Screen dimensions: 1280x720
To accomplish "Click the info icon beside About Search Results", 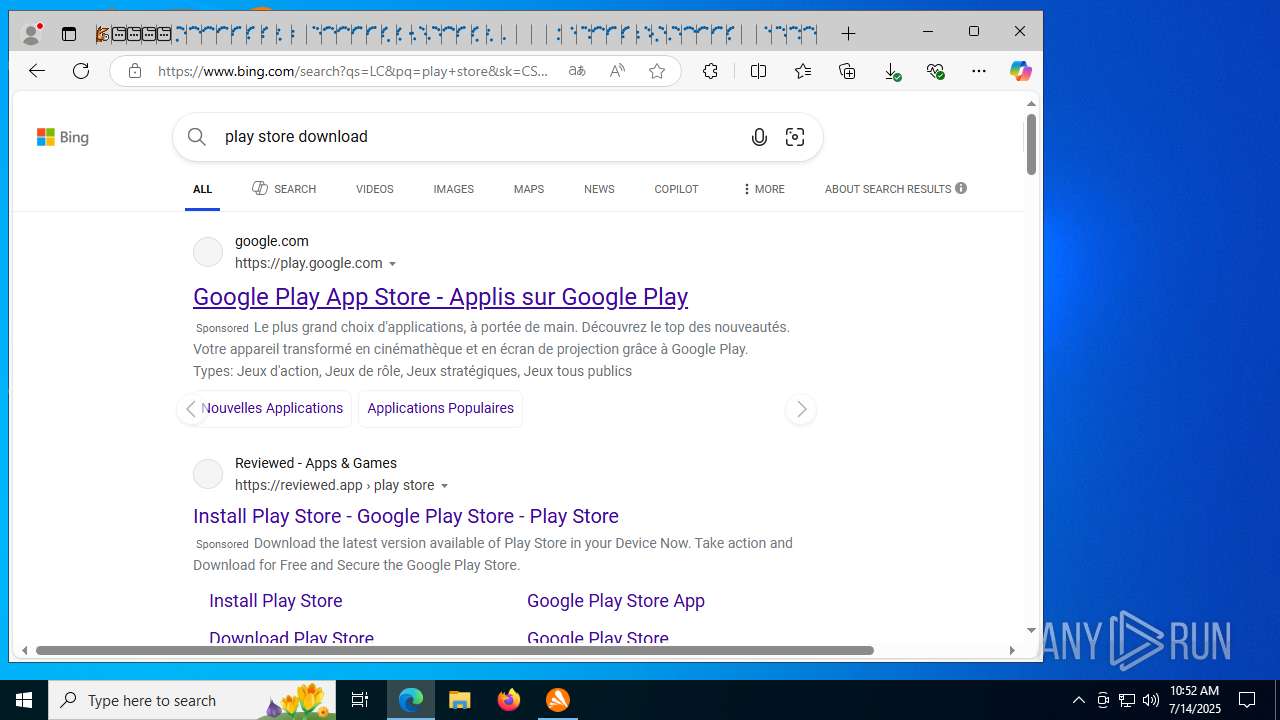I will coord(961,188).
